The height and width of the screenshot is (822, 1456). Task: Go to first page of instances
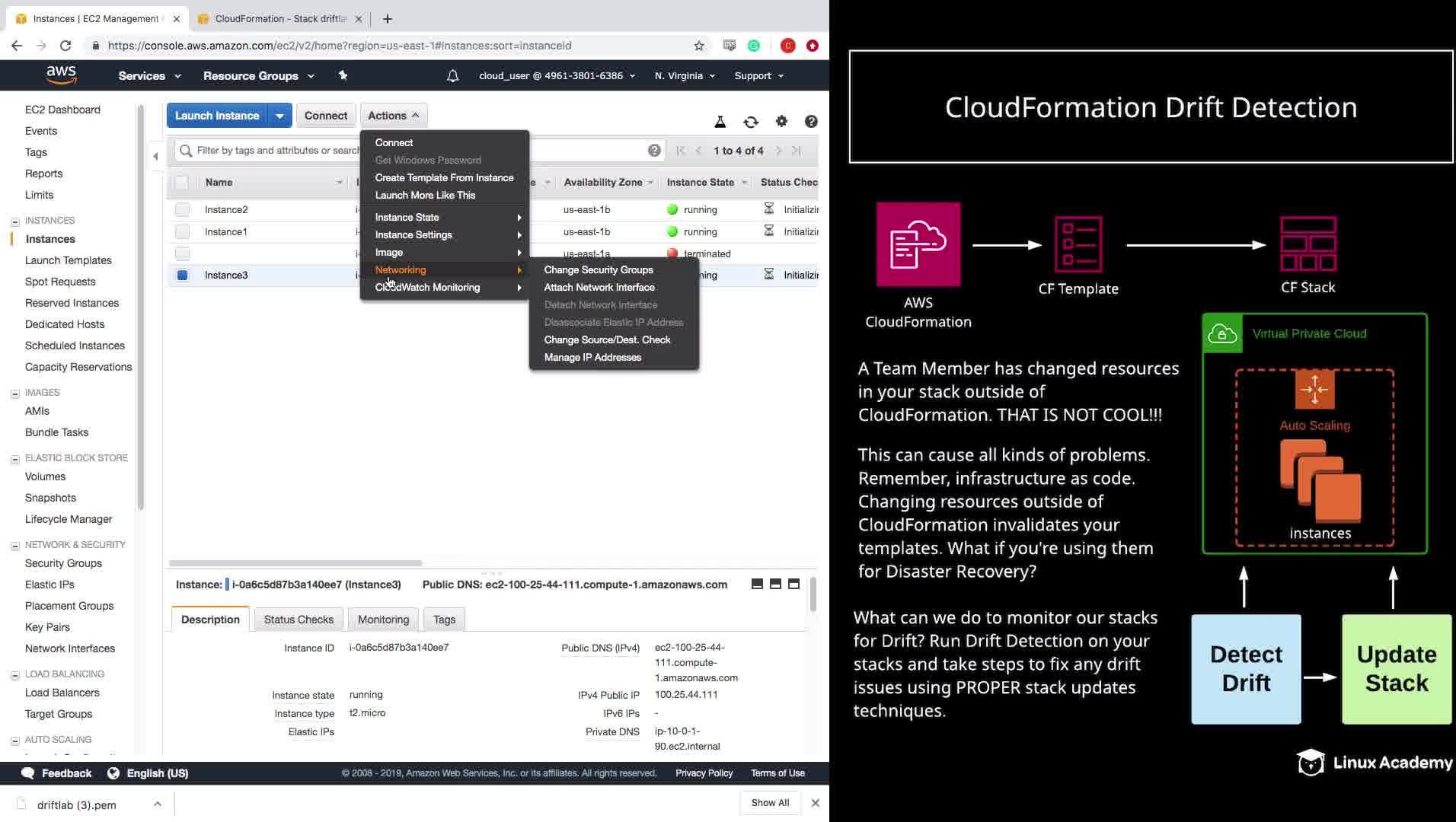point(681,151)
